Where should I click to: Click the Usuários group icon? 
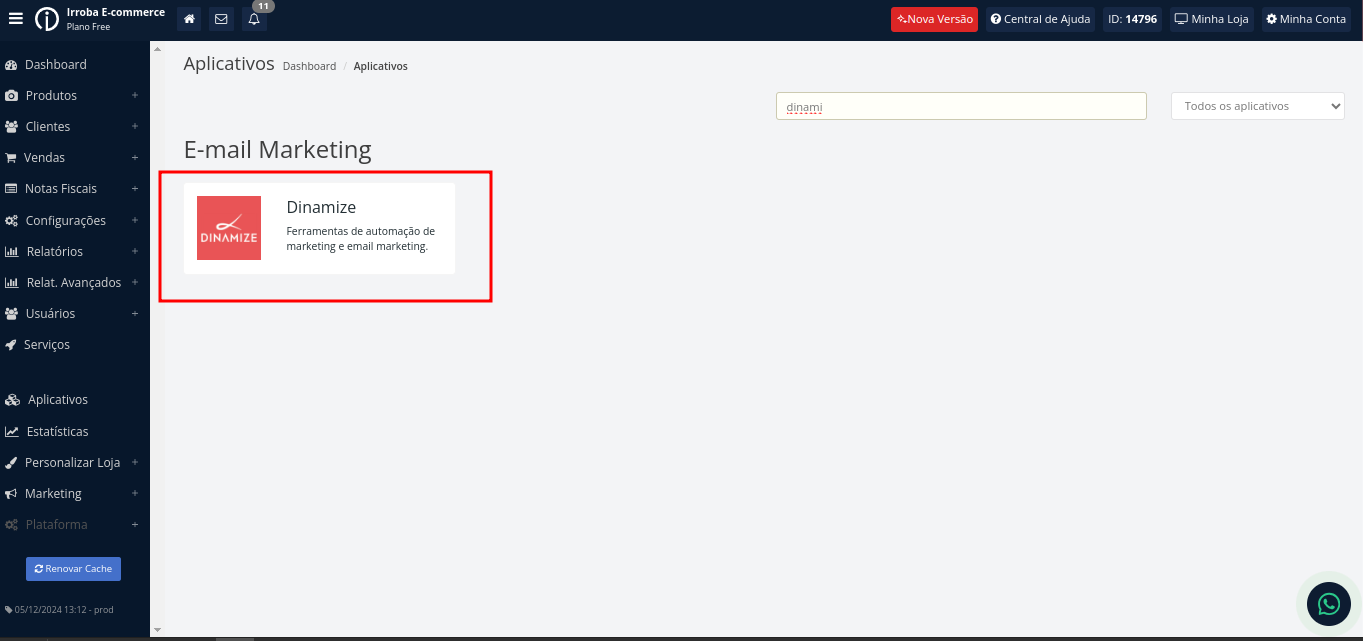point(12,314)
